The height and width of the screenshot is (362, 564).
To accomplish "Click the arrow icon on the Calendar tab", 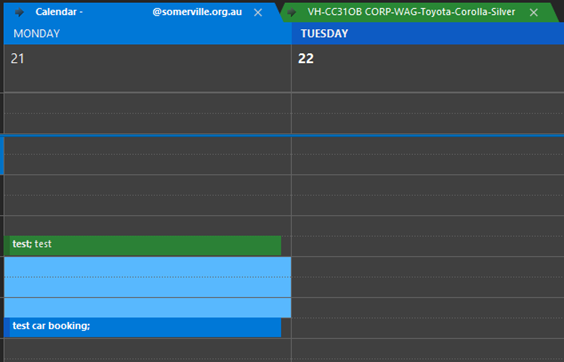I will coord(19,12).
